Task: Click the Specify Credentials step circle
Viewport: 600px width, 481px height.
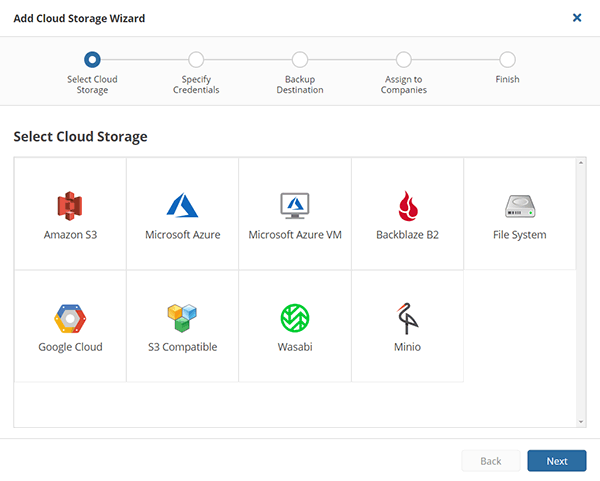Action: [196, 60]
